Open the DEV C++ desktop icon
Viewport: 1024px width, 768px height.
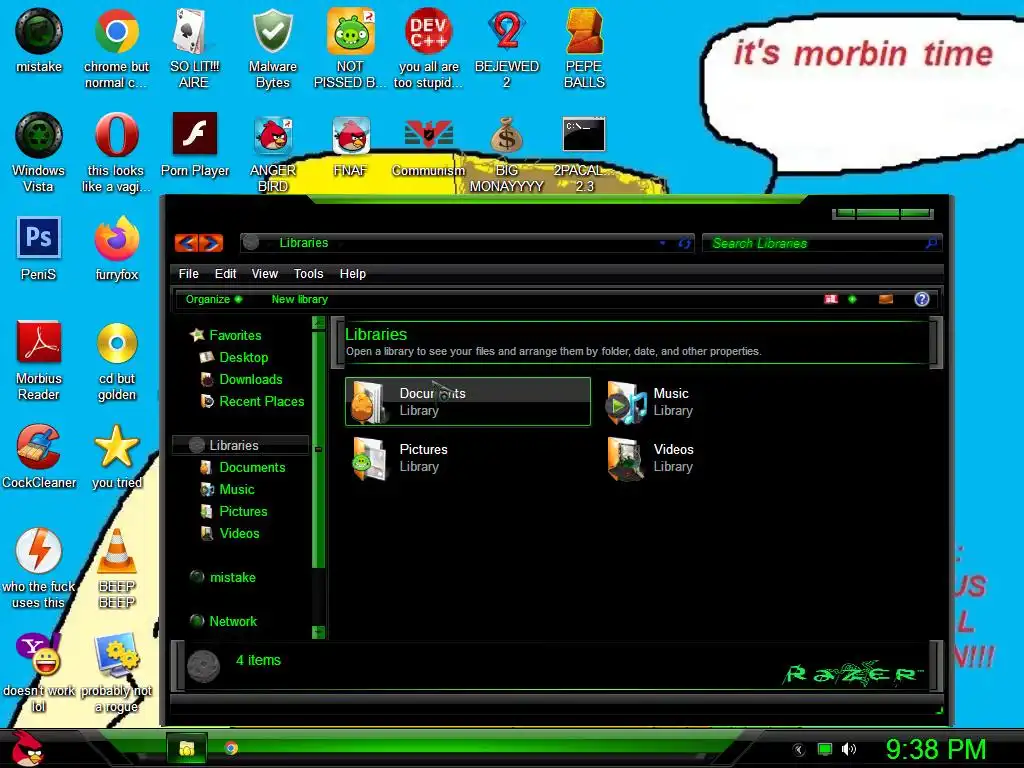click(428, 48)
